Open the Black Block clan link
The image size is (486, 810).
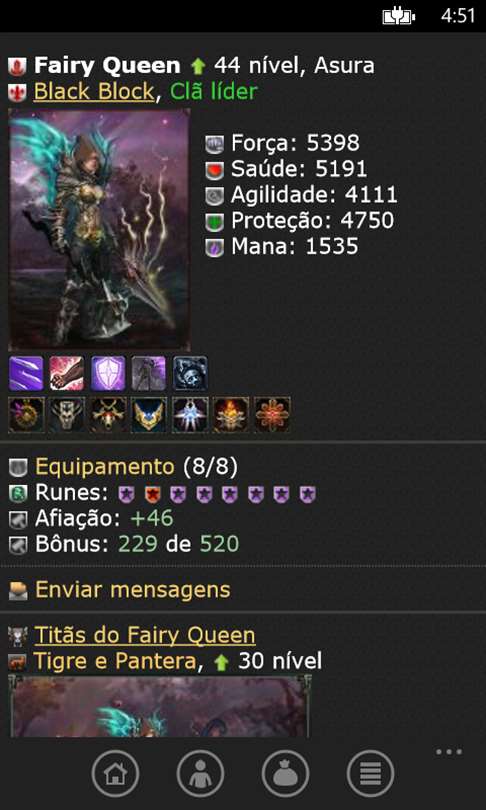pyautogui.click(x=94, y=92)
